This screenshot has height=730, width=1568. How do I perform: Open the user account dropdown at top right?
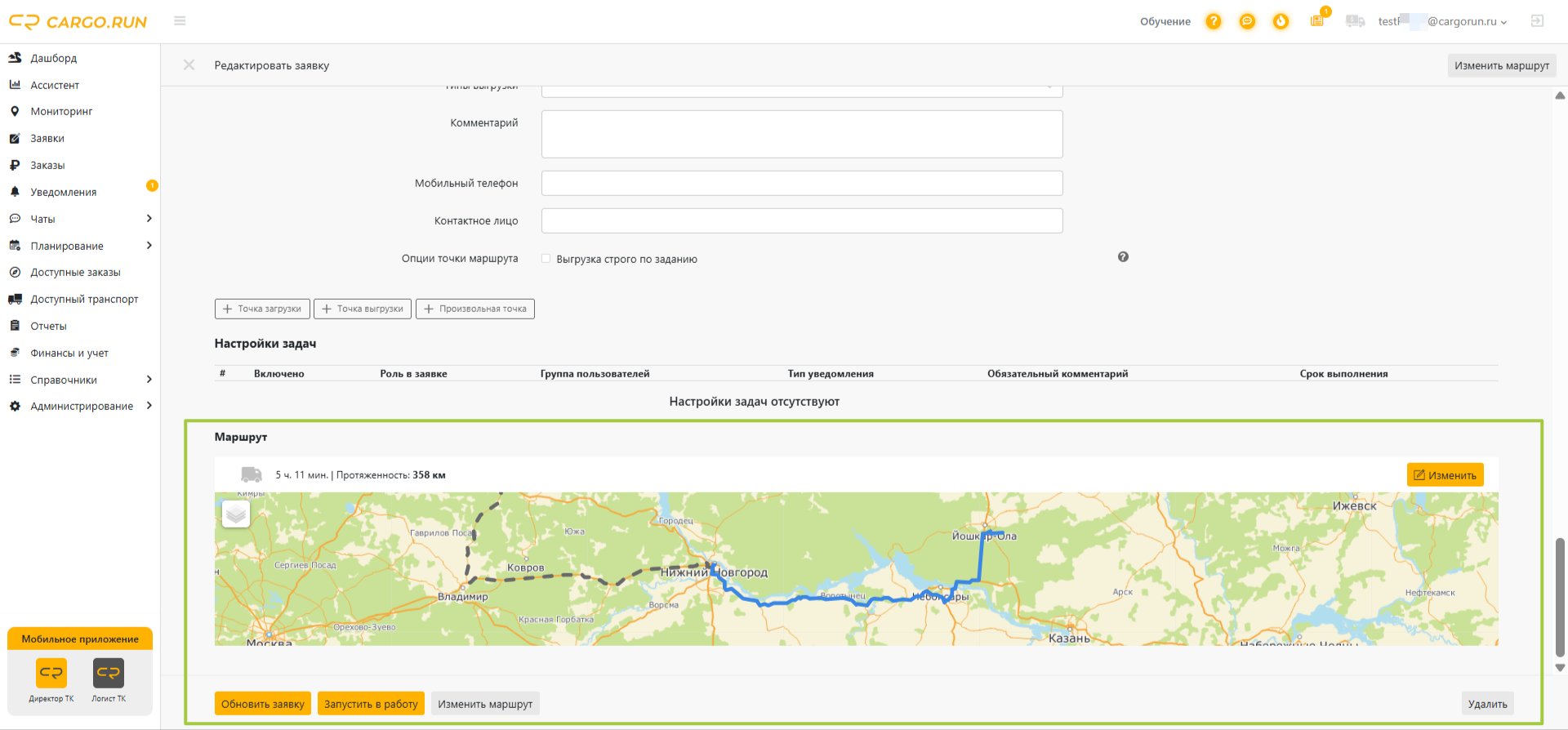(1442, 22)
